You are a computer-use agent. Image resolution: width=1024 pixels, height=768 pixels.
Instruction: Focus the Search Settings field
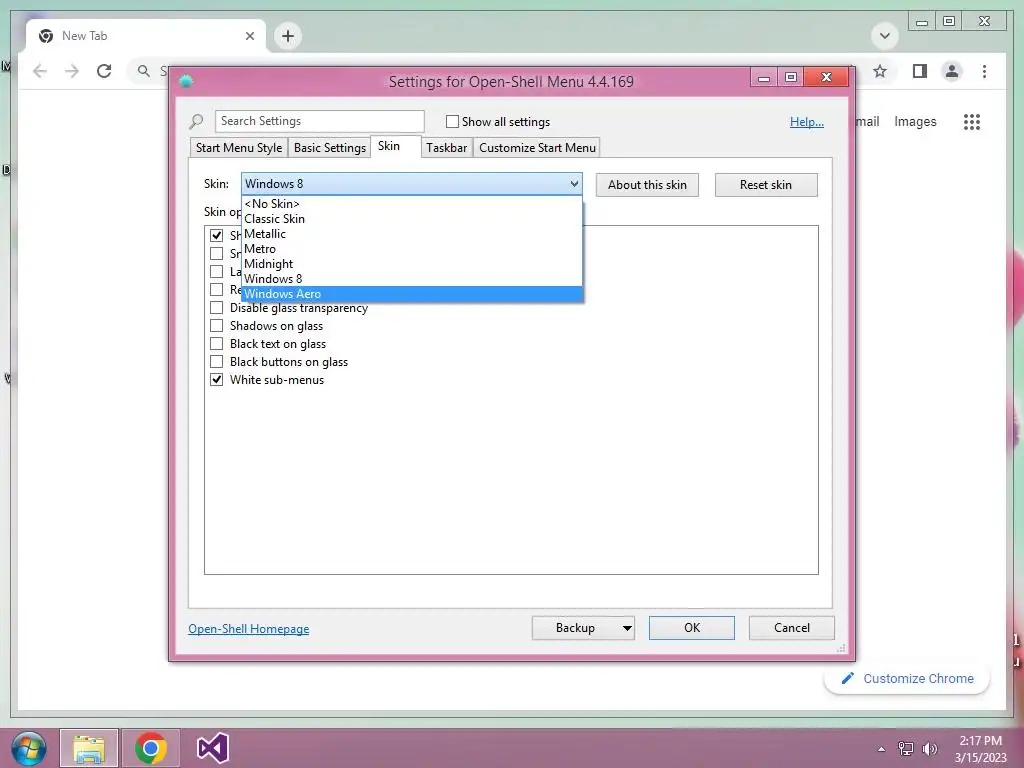click(x=319, y=121)
